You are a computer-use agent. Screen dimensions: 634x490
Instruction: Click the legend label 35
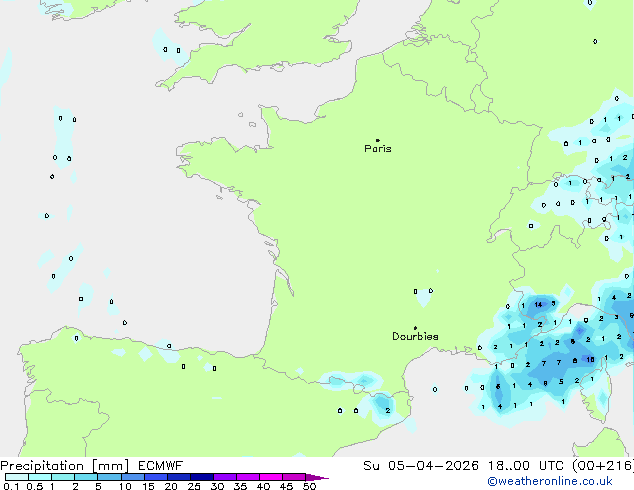(240, 486)
